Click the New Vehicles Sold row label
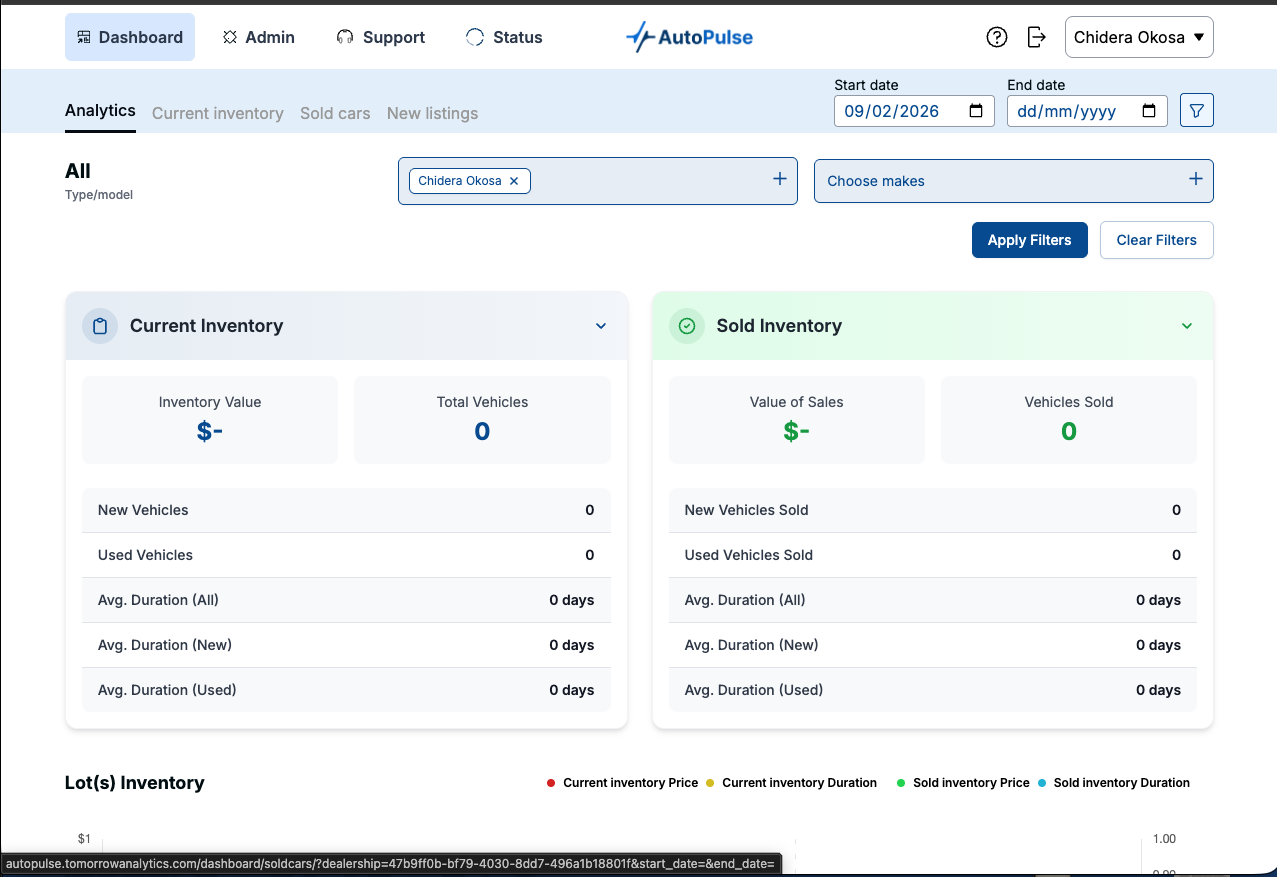Screen dimensions: 1277x877 [x=747, y=510]
